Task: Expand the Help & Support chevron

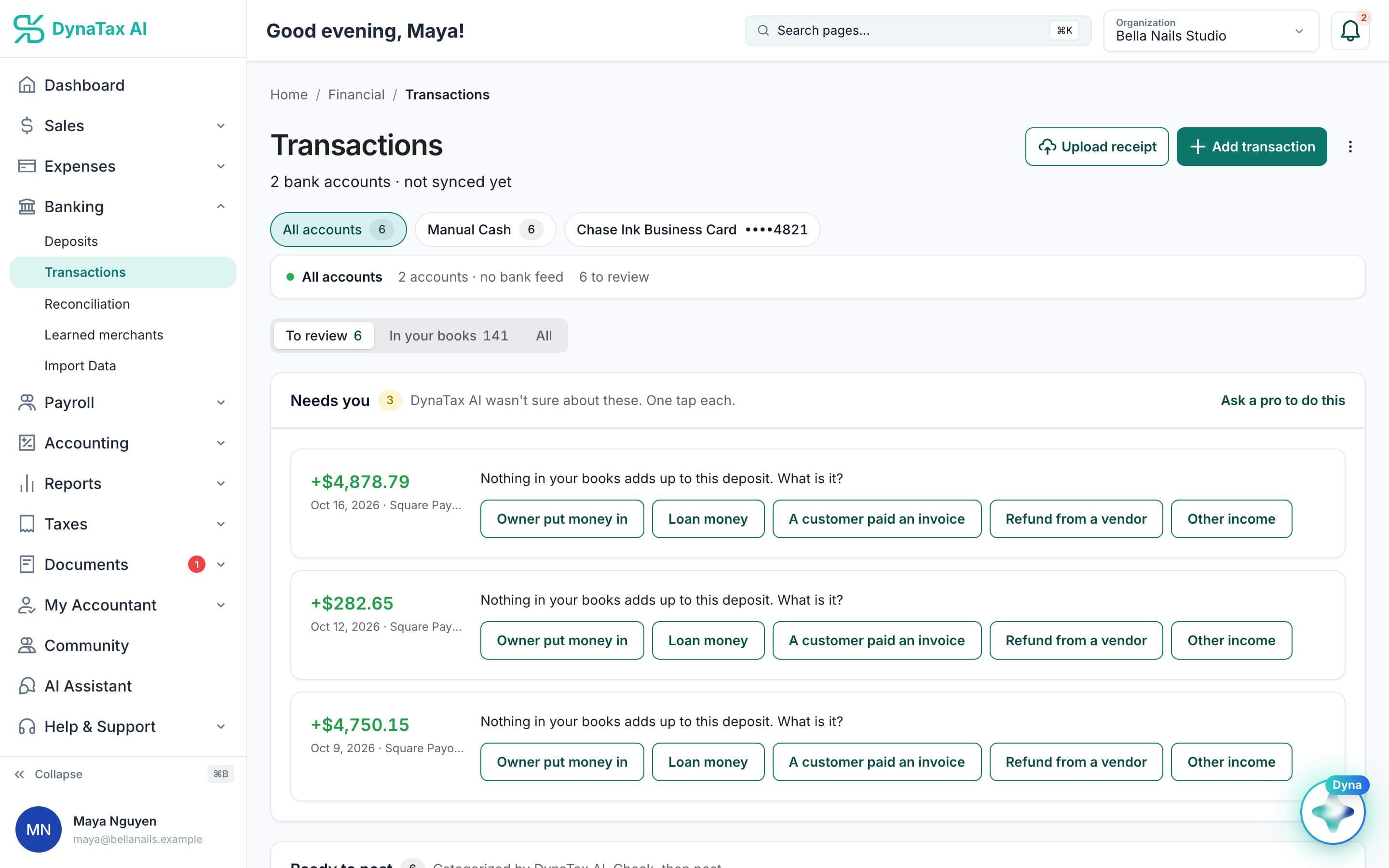Action: [x=220, y=727]
